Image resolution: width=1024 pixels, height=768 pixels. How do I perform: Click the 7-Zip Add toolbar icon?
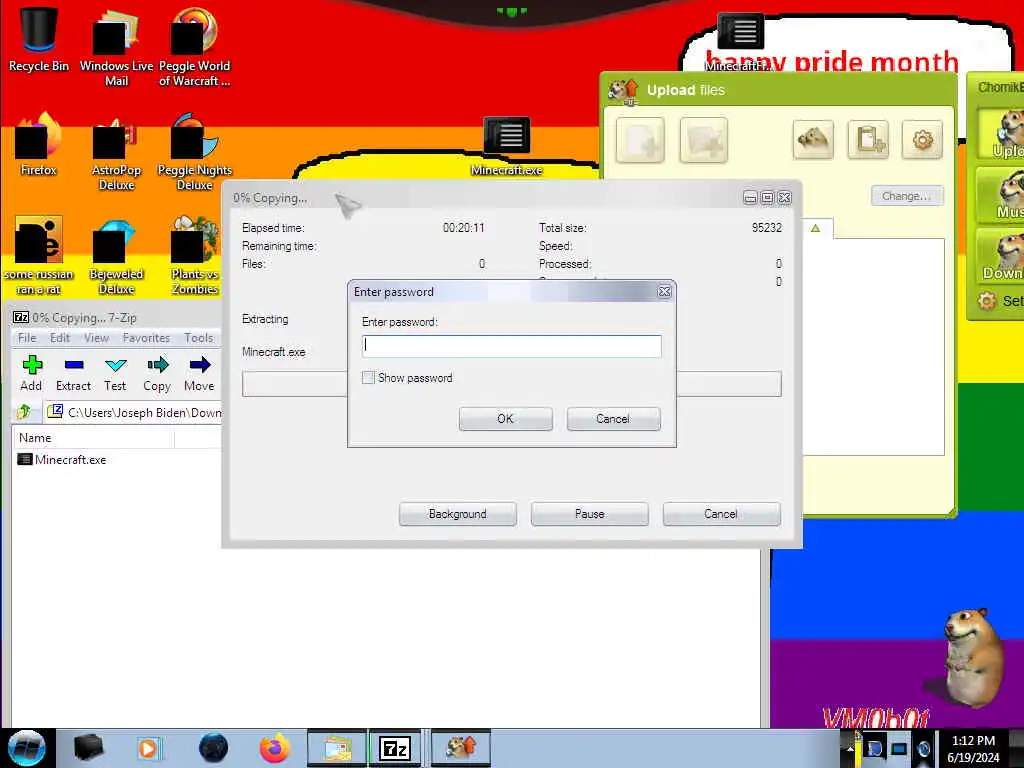click(x=31, y=373)
